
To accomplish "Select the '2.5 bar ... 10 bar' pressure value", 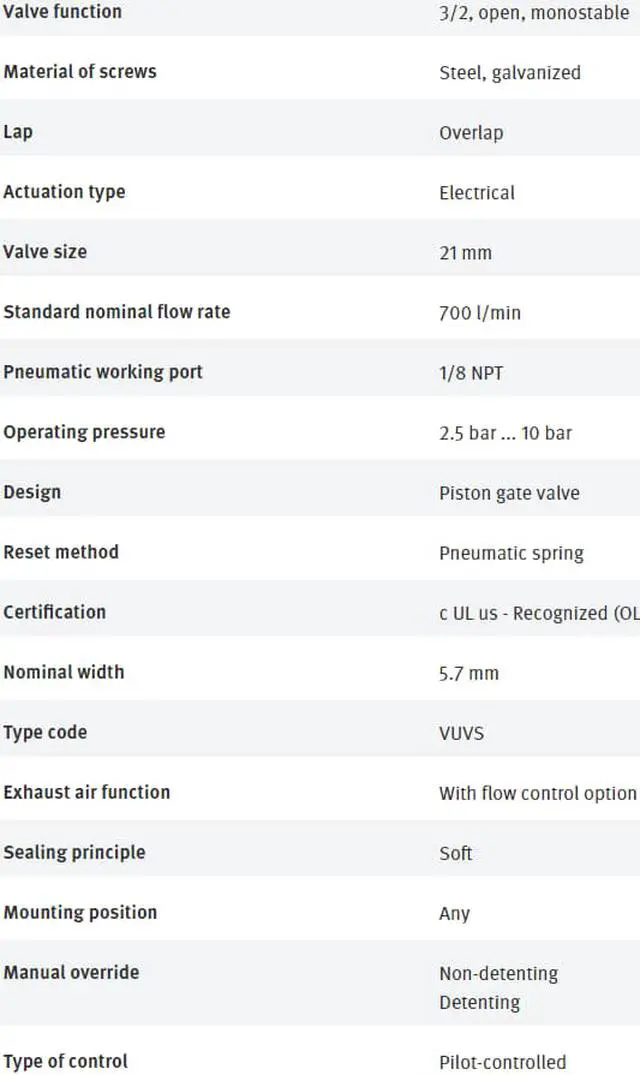I will 506,433.
